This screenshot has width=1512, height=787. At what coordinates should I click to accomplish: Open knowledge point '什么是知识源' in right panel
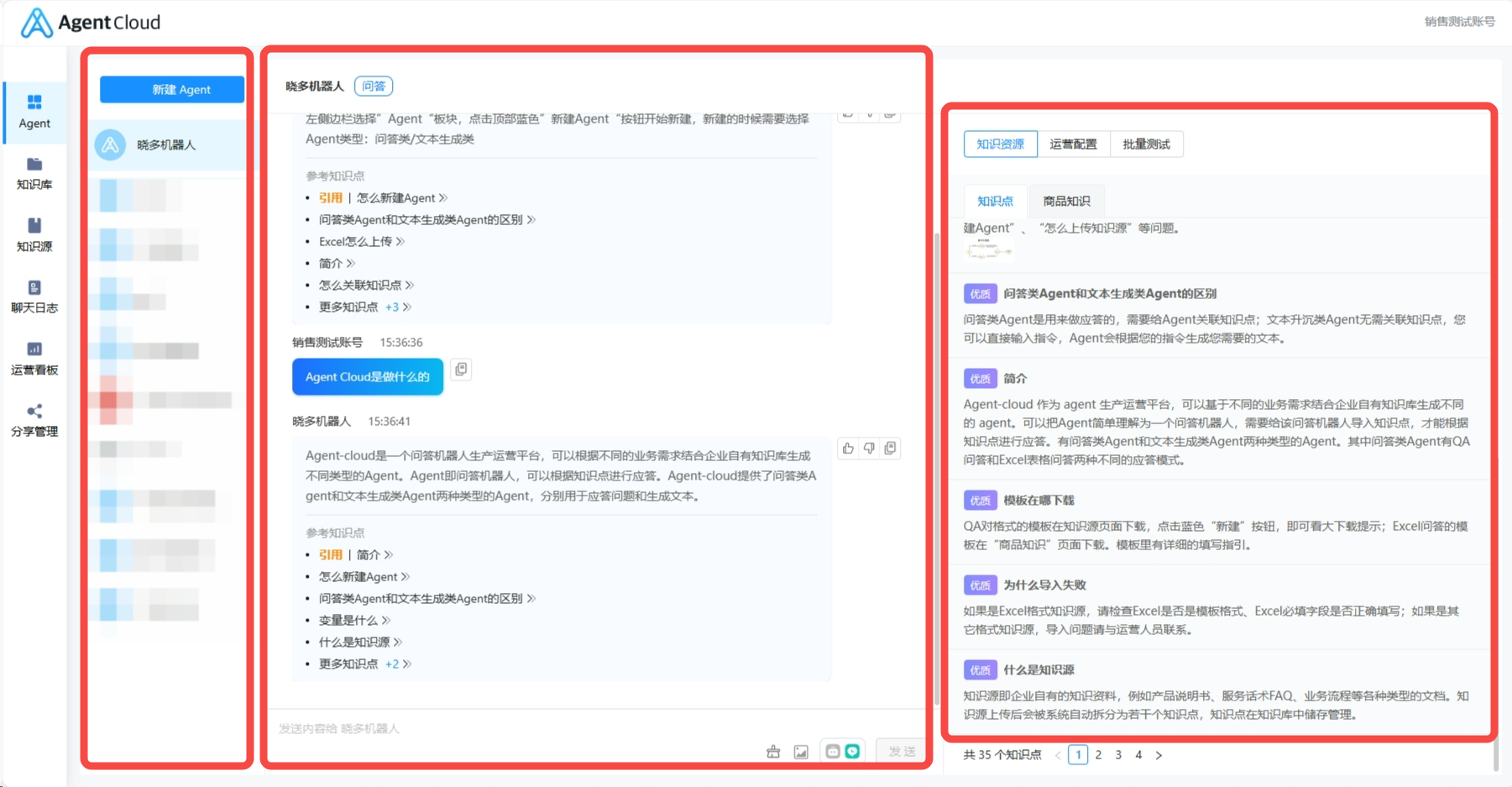(x=1039, y=669)
